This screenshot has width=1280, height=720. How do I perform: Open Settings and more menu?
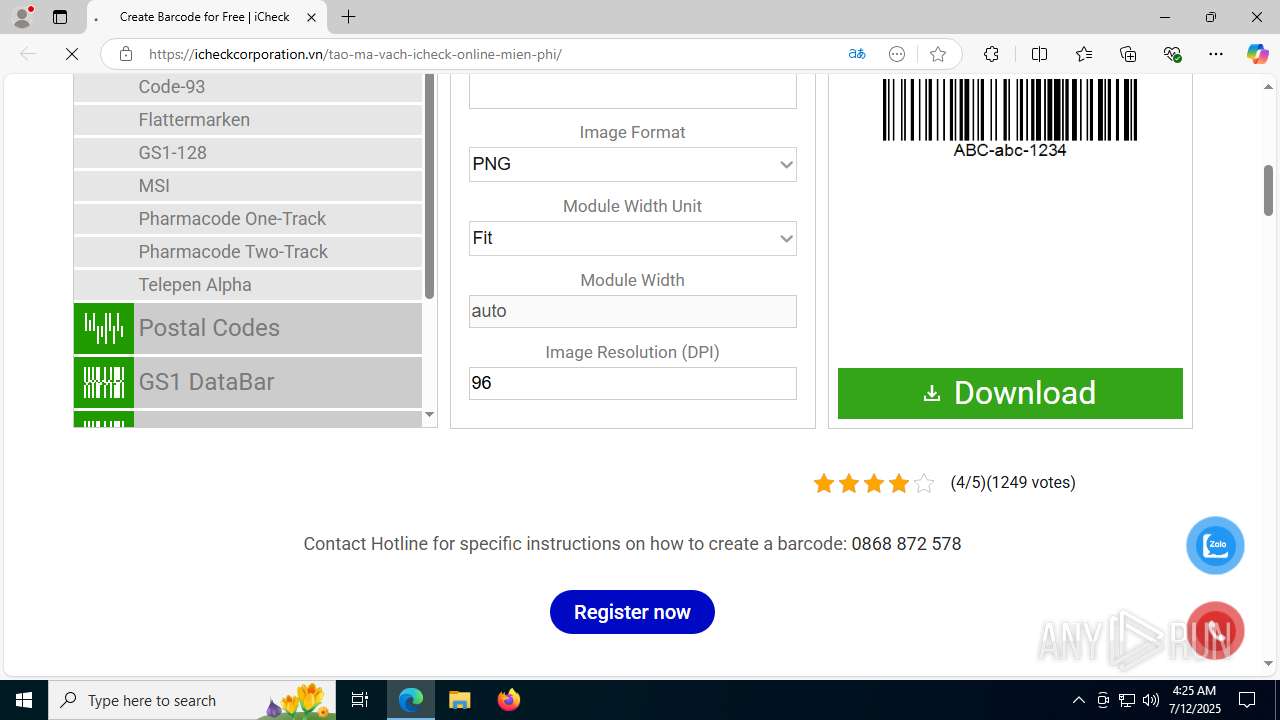tap(1216, 54)
